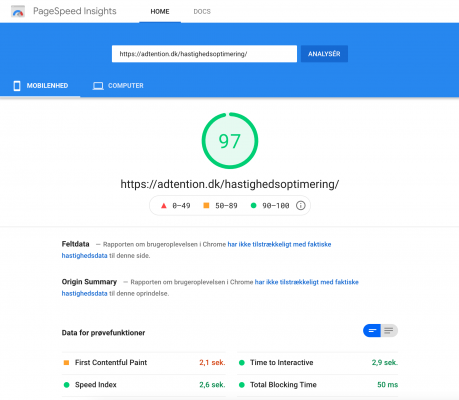Viewport: 459px width, 400px height.
Task: Click the First Contentful Paint metric label
Action: point(111,362)
